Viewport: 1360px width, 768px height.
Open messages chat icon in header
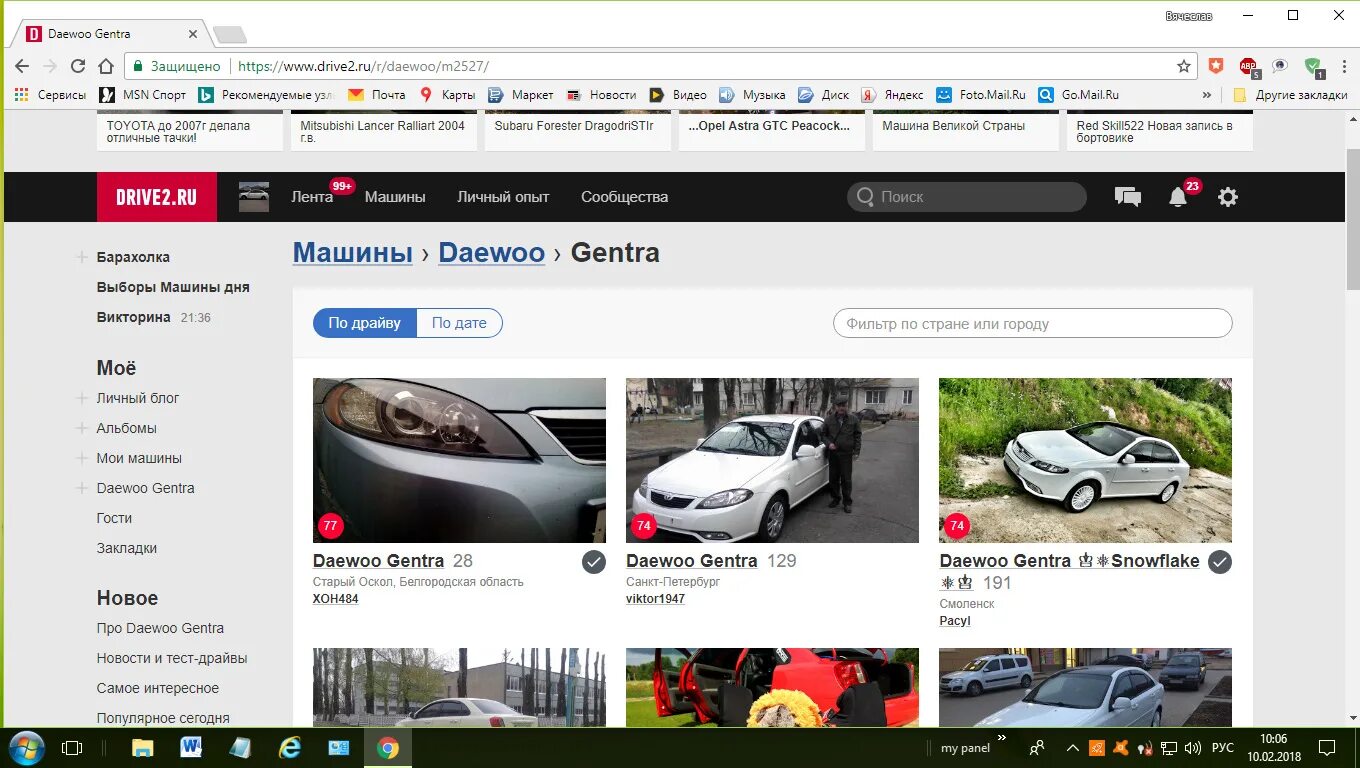[x=1128, y=197]
